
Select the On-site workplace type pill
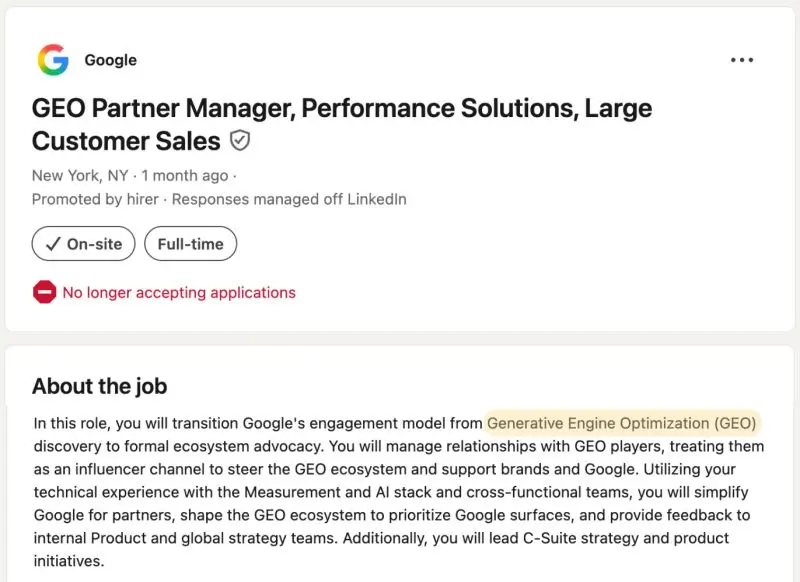pyautogui.click(x=84, y=244)
